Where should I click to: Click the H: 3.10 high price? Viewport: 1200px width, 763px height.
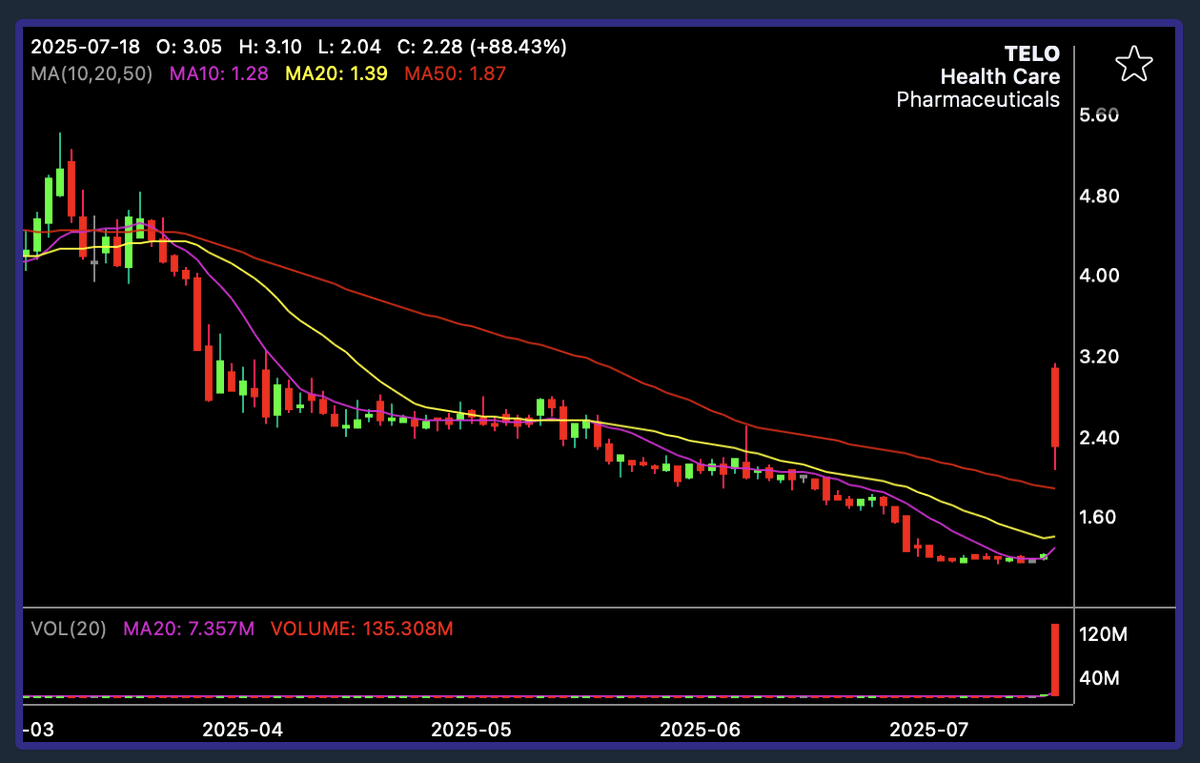click(272, 47)
